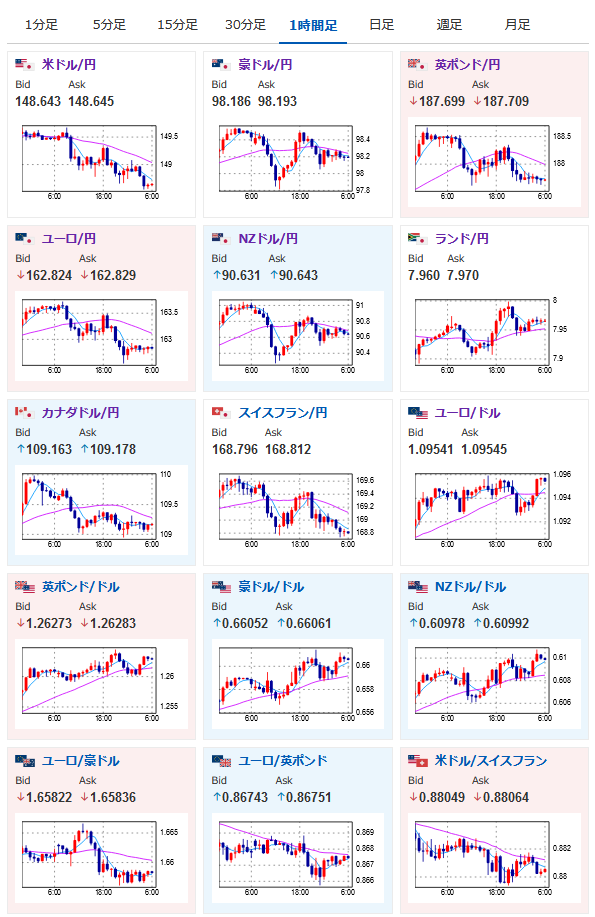Click the ユーロ/豪ドル chart thumbnail

click(99, 859)
